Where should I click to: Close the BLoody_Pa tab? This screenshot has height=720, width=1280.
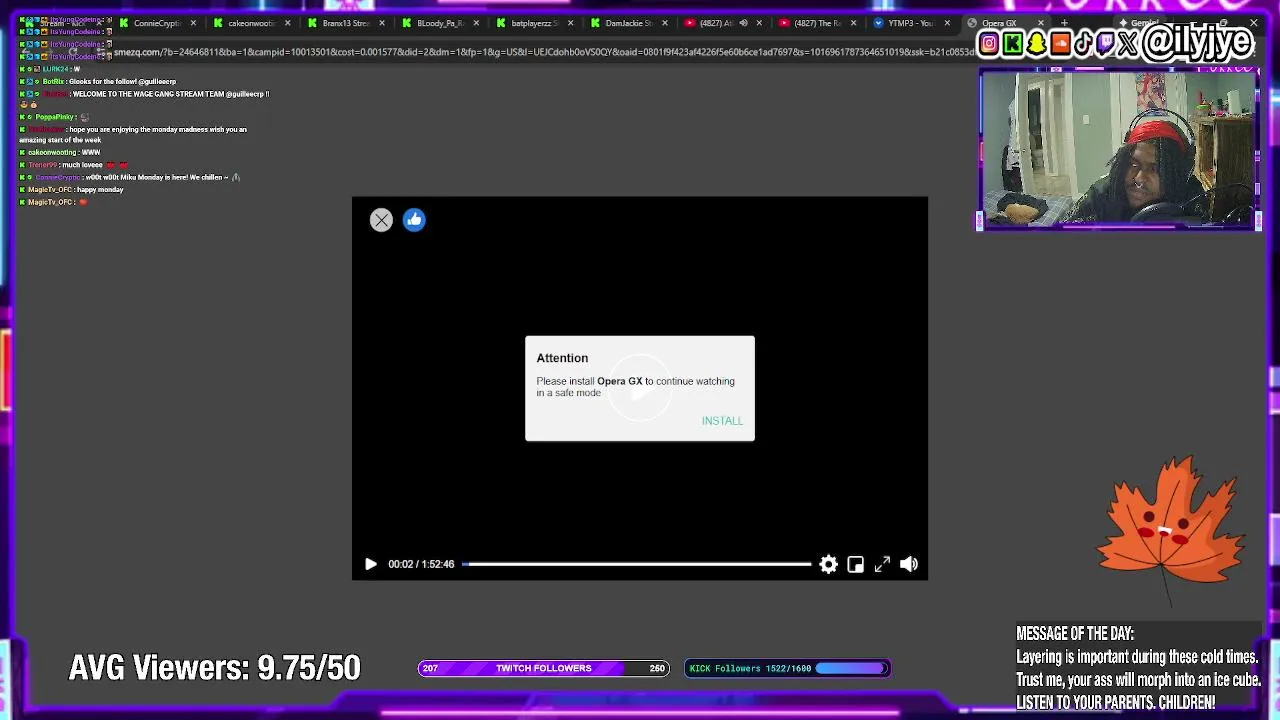(477, 23)
